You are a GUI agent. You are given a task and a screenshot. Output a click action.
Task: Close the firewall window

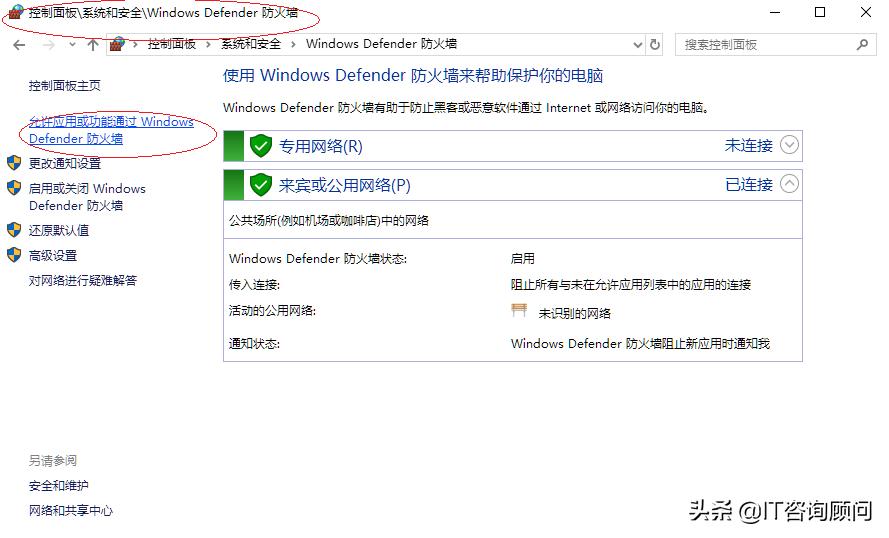point(866,12)
